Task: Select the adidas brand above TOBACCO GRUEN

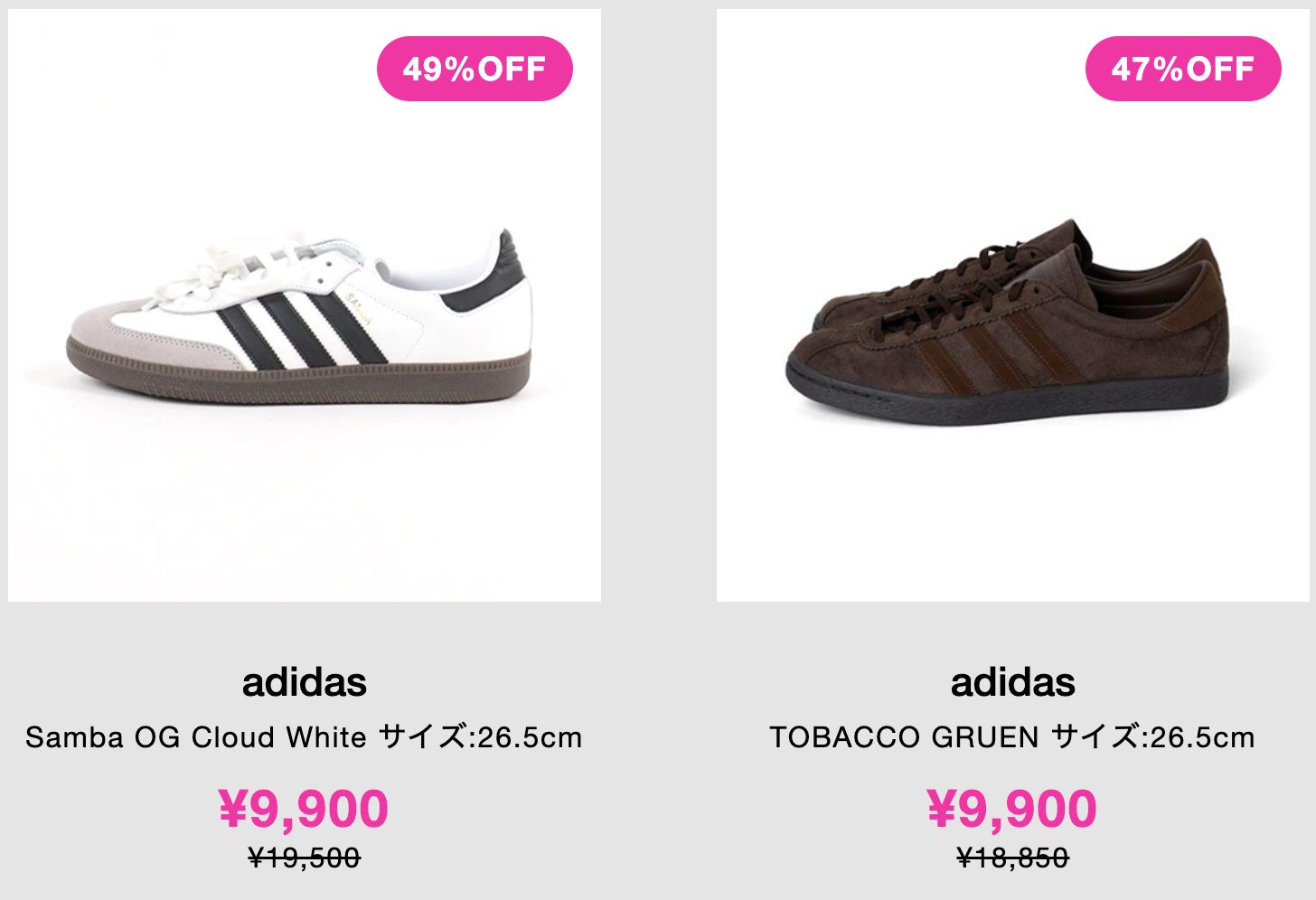Action: 1012,682
